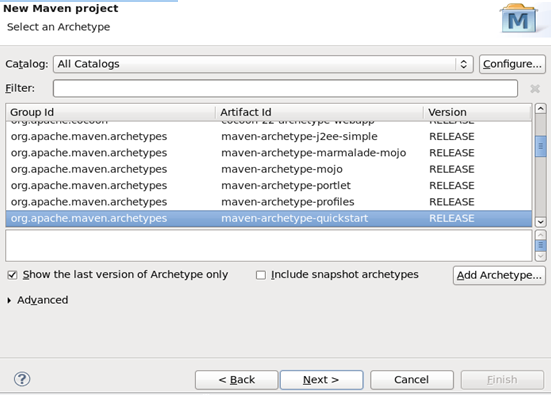Click RELEASE version of maven-archetype-portlet

(452, 186)
